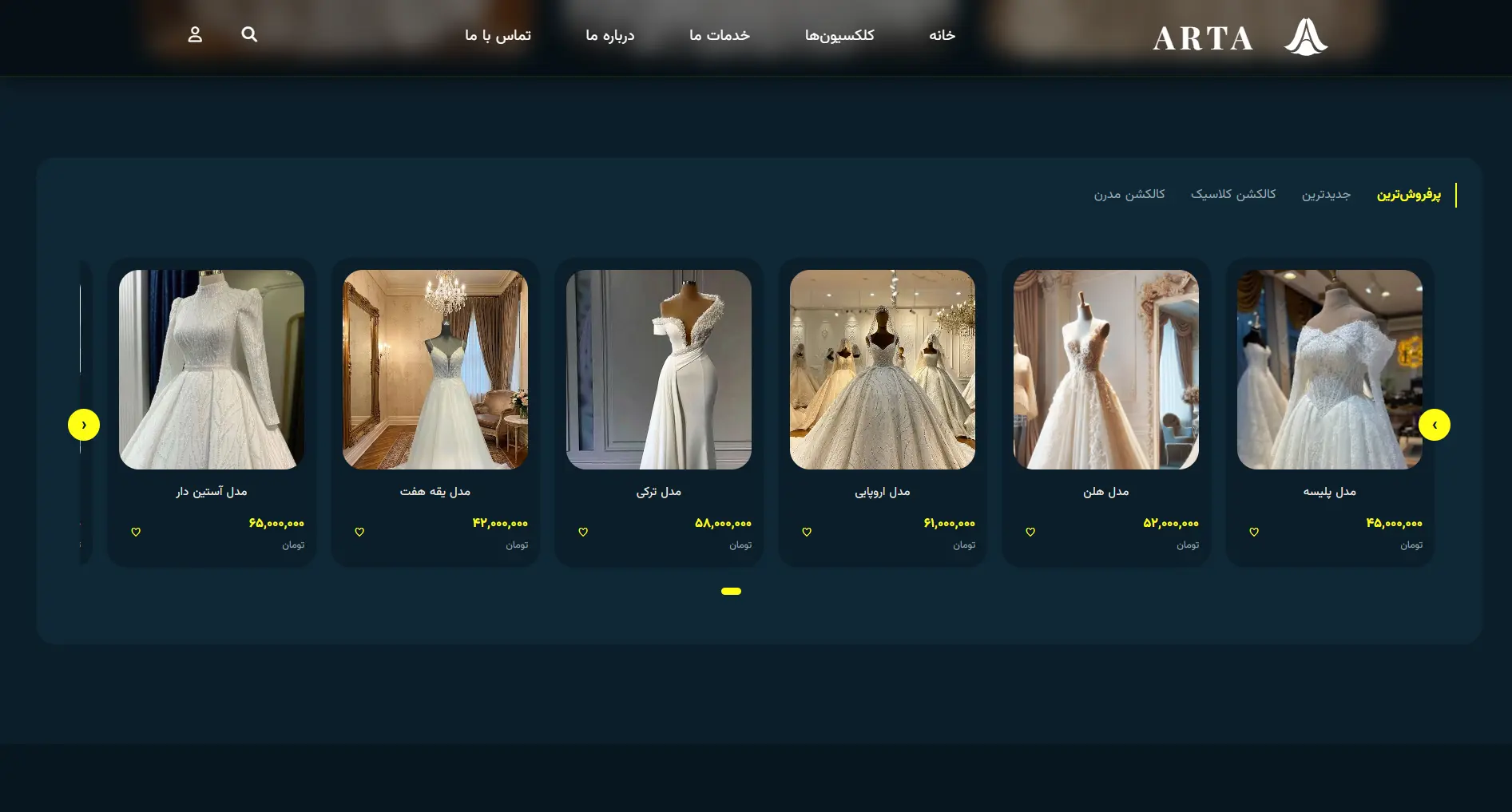This screenshot has height=812, width=1512.
Task: Click the مدل ترکی product title
Action: 659,492
